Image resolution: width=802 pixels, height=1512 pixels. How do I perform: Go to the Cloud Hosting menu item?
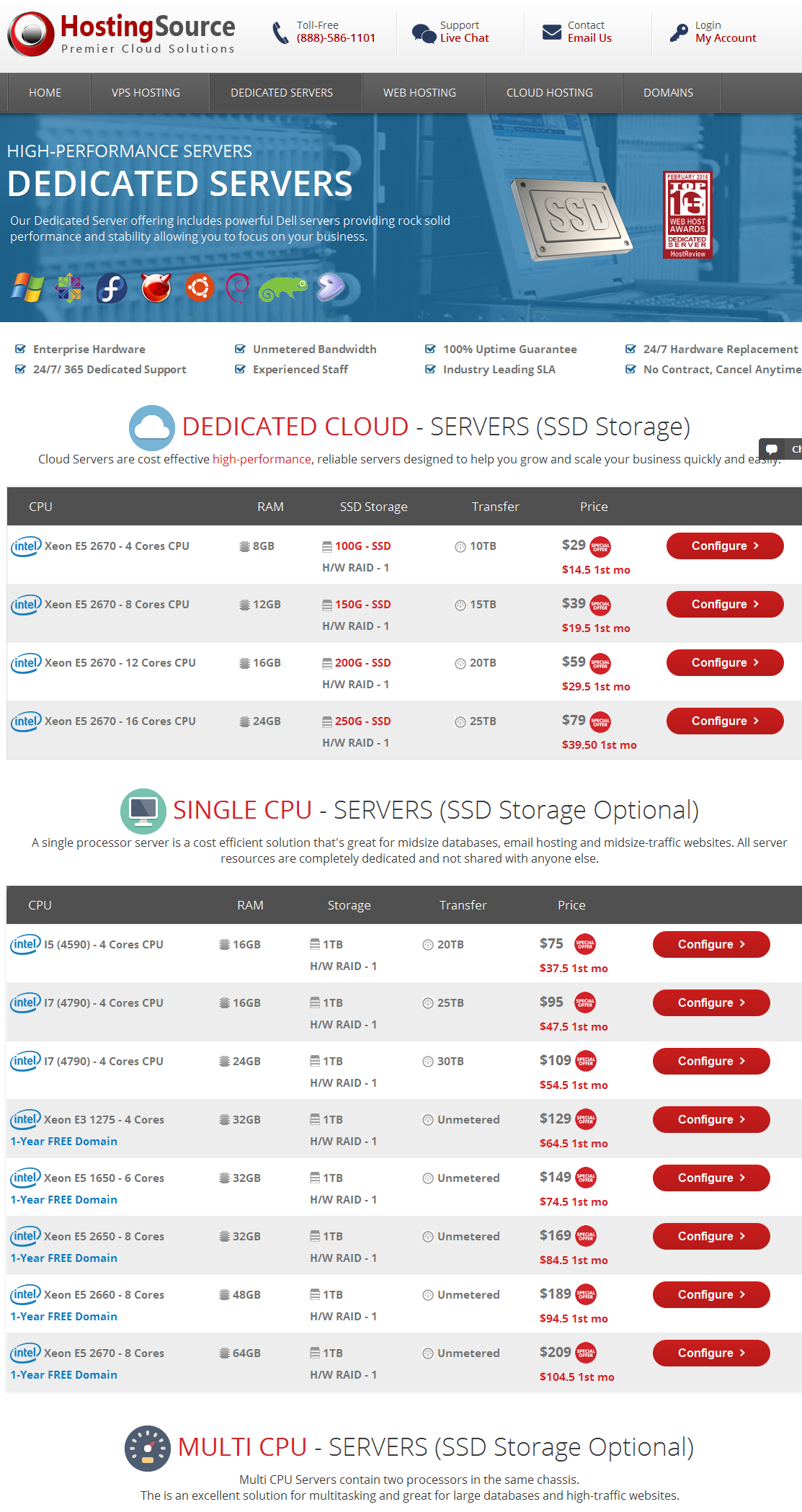coord(549,93)
